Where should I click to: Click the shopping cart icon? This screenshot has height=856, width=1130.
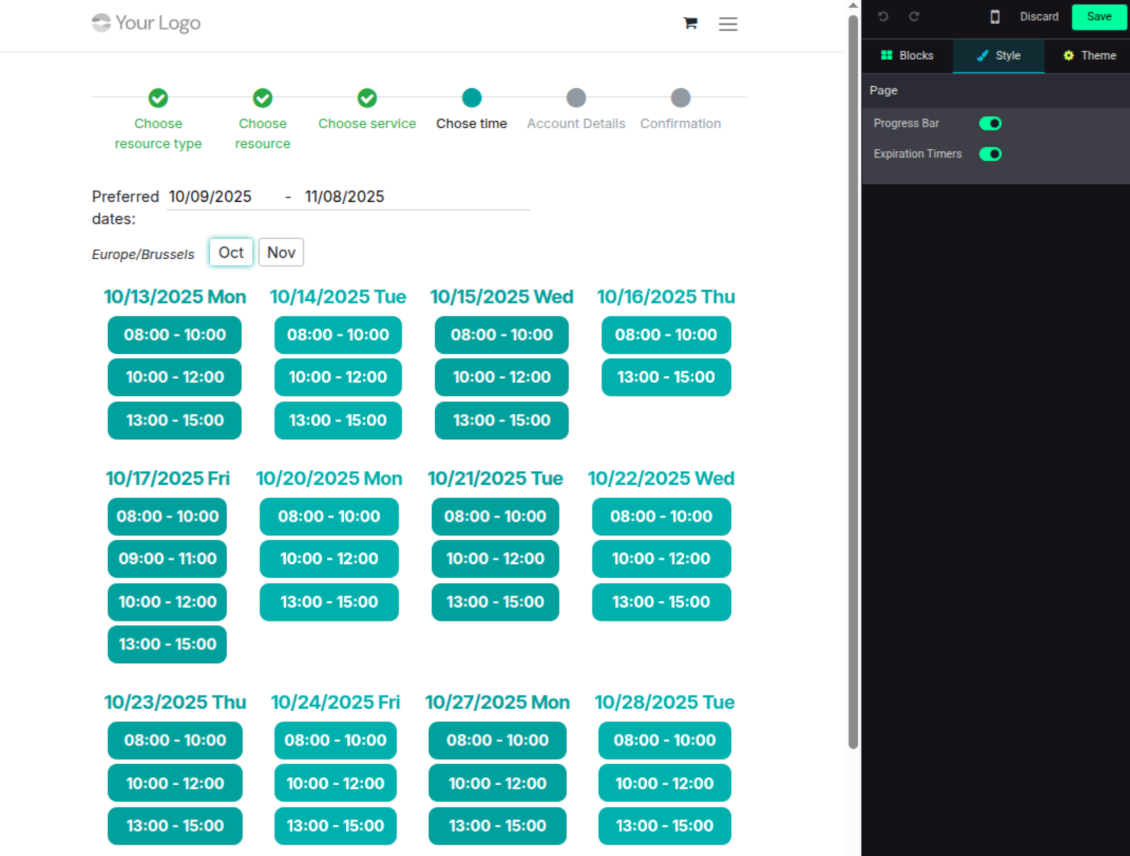pos(690,23)
